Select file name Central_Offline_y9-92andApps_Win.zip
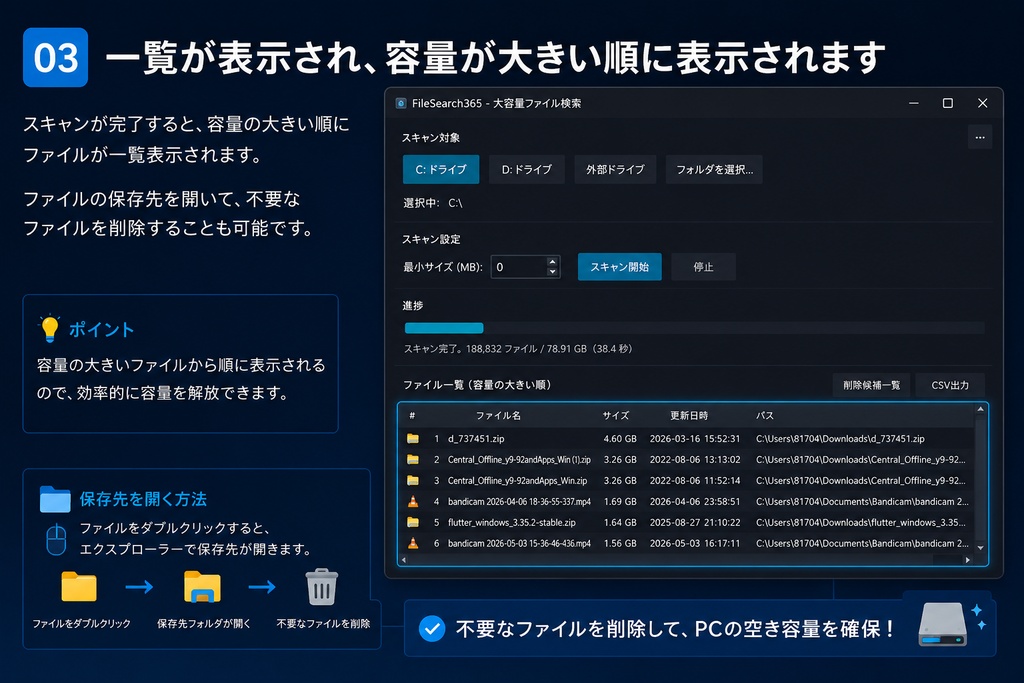 (517, 481)
